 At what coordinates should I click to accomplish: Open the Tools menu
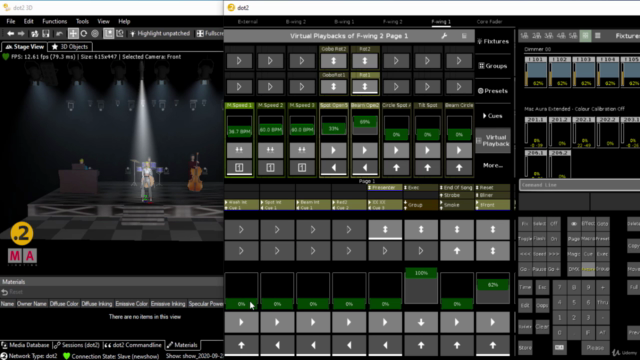click(x=82, y=21)
